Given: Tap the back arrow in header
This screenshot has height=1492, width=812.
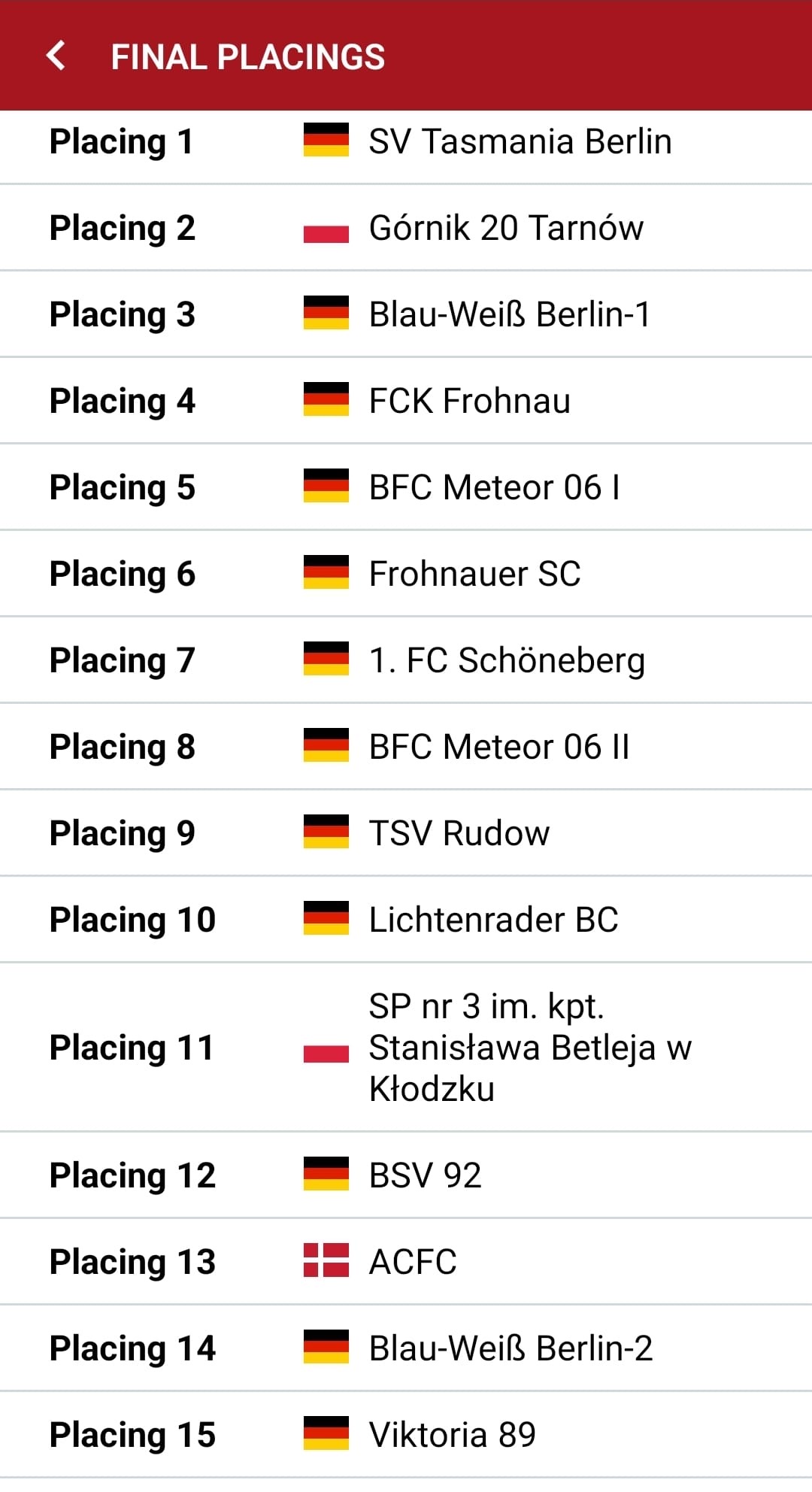Looking at the screenshot, I should point(56,56).
